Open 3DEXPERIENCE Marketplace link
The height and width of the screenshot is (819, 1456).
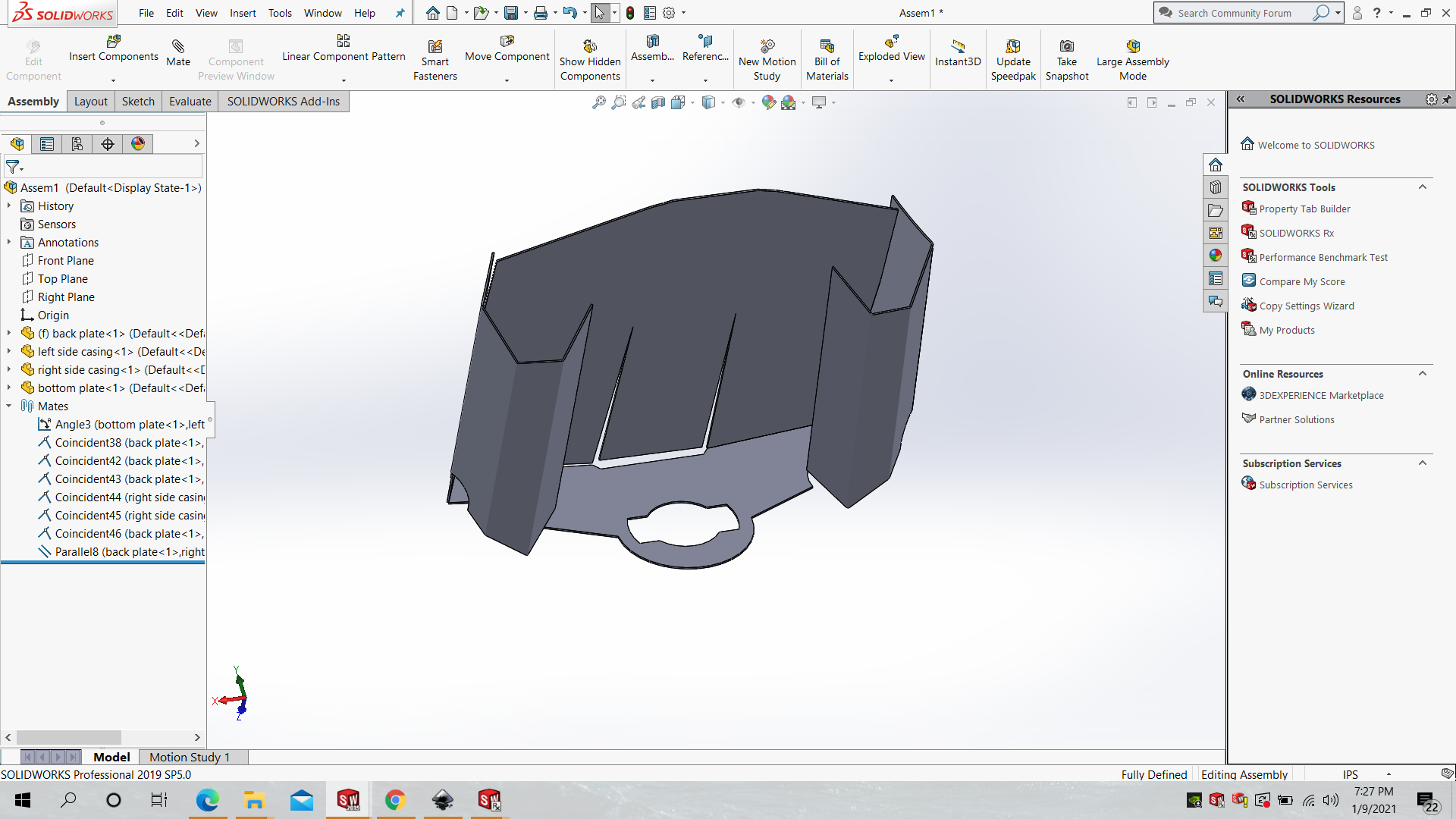[x=1321, y=396]
